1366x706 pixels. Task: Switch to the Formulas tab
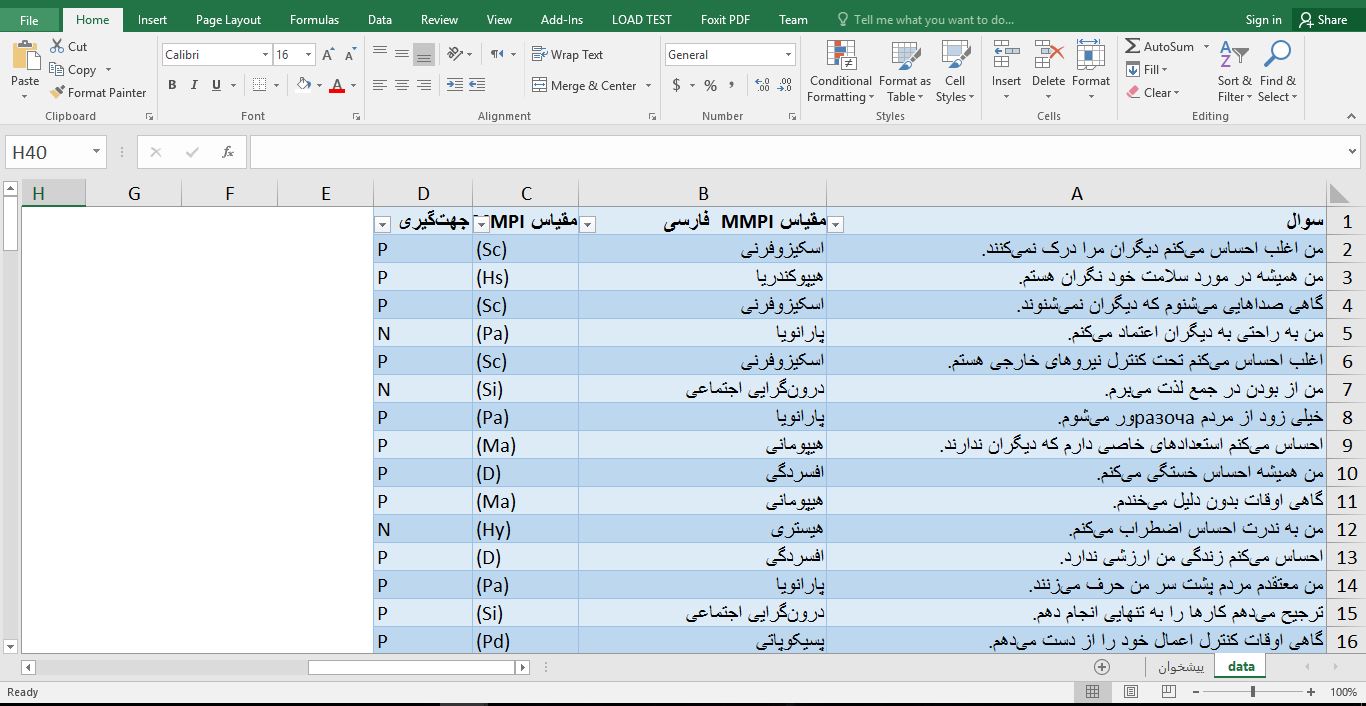314,19
